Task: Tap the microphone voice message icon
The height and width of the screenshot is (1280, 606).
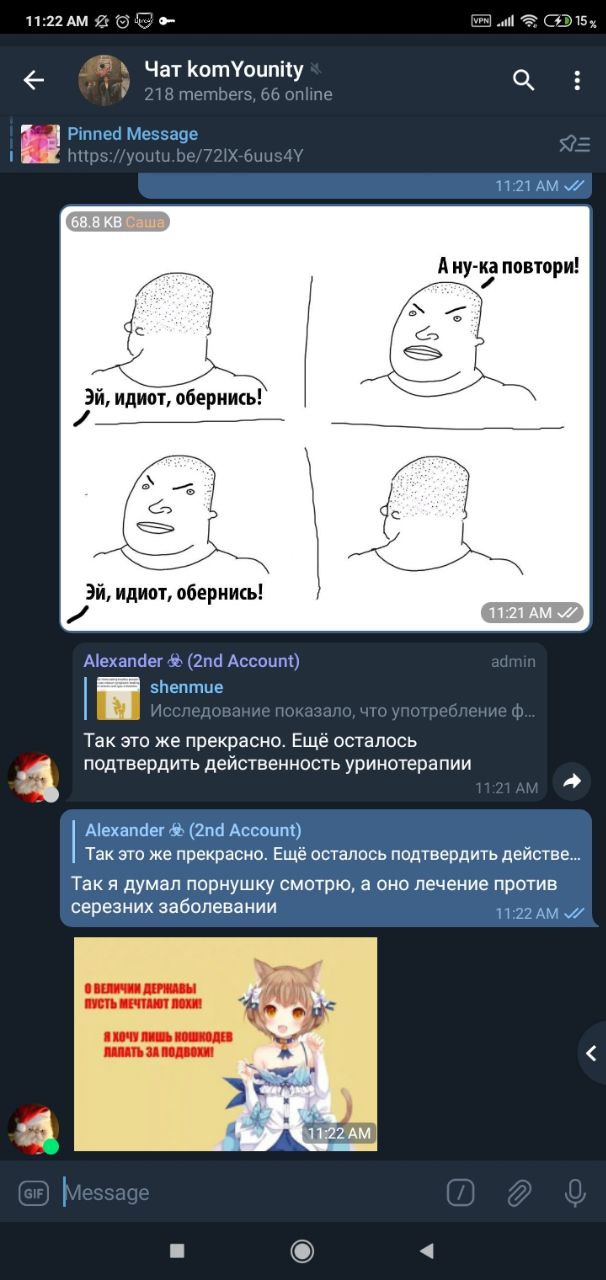Action: tap(575, 1192)
